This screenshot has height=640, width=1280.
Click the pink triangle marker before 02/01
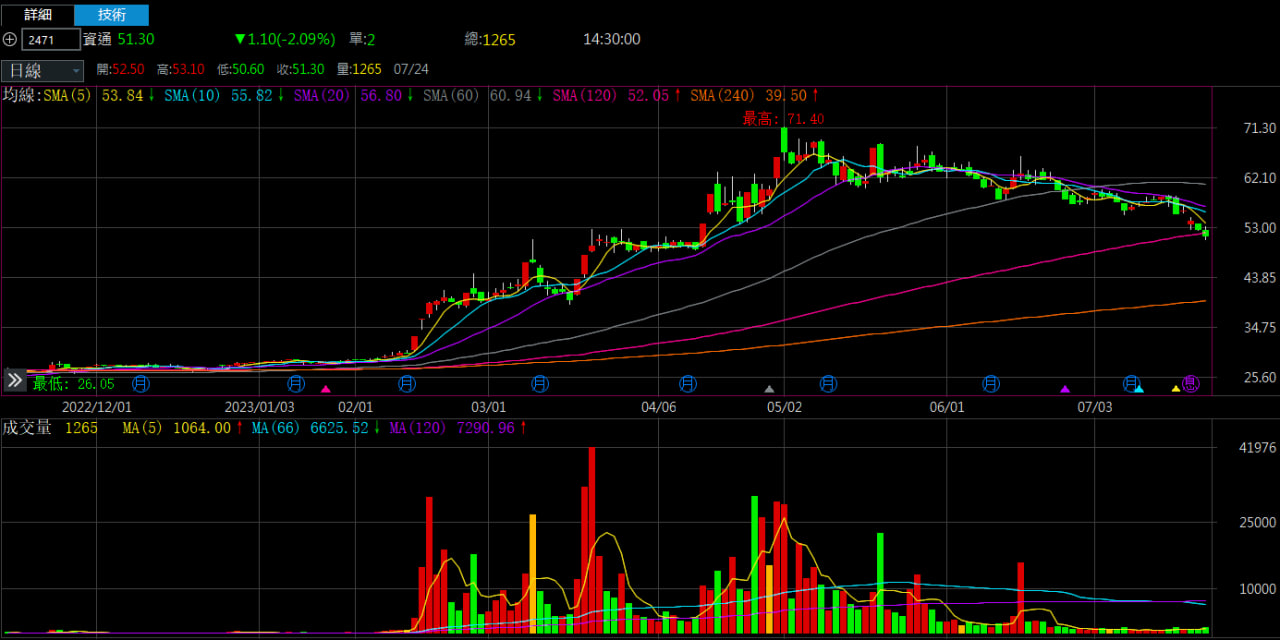[x=325, y=389]
